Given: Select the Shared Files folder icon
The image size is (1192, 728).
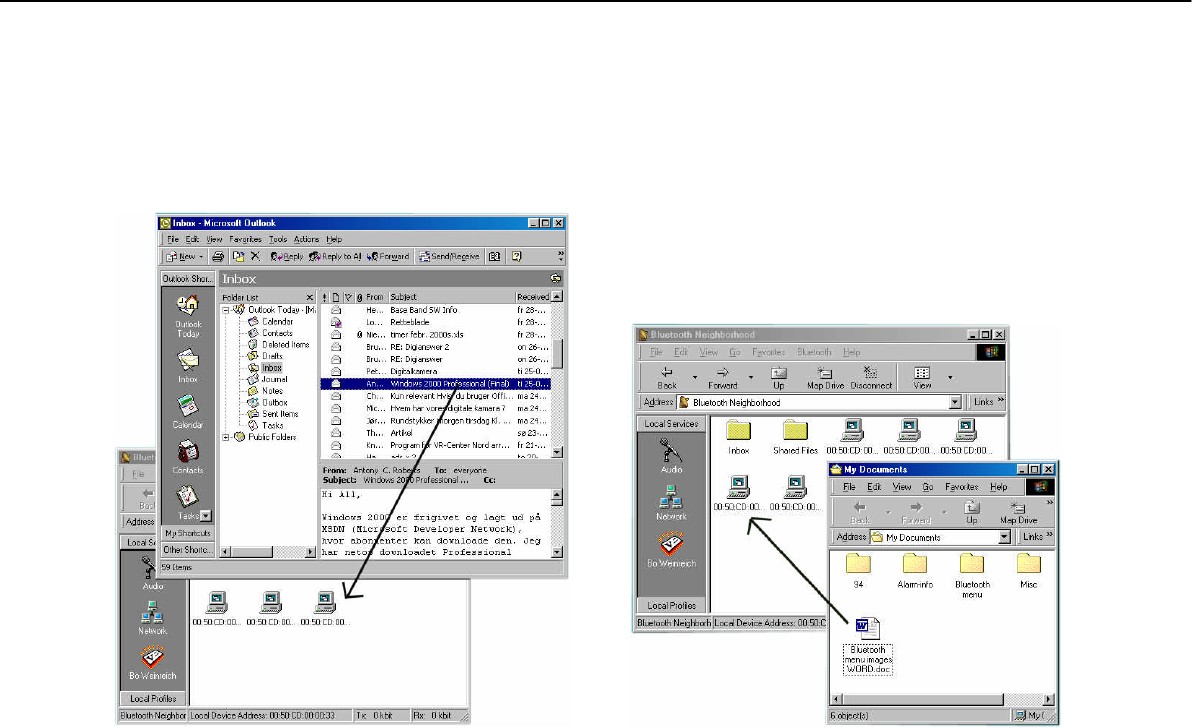Looking at the screenshot, I should 795,438.
